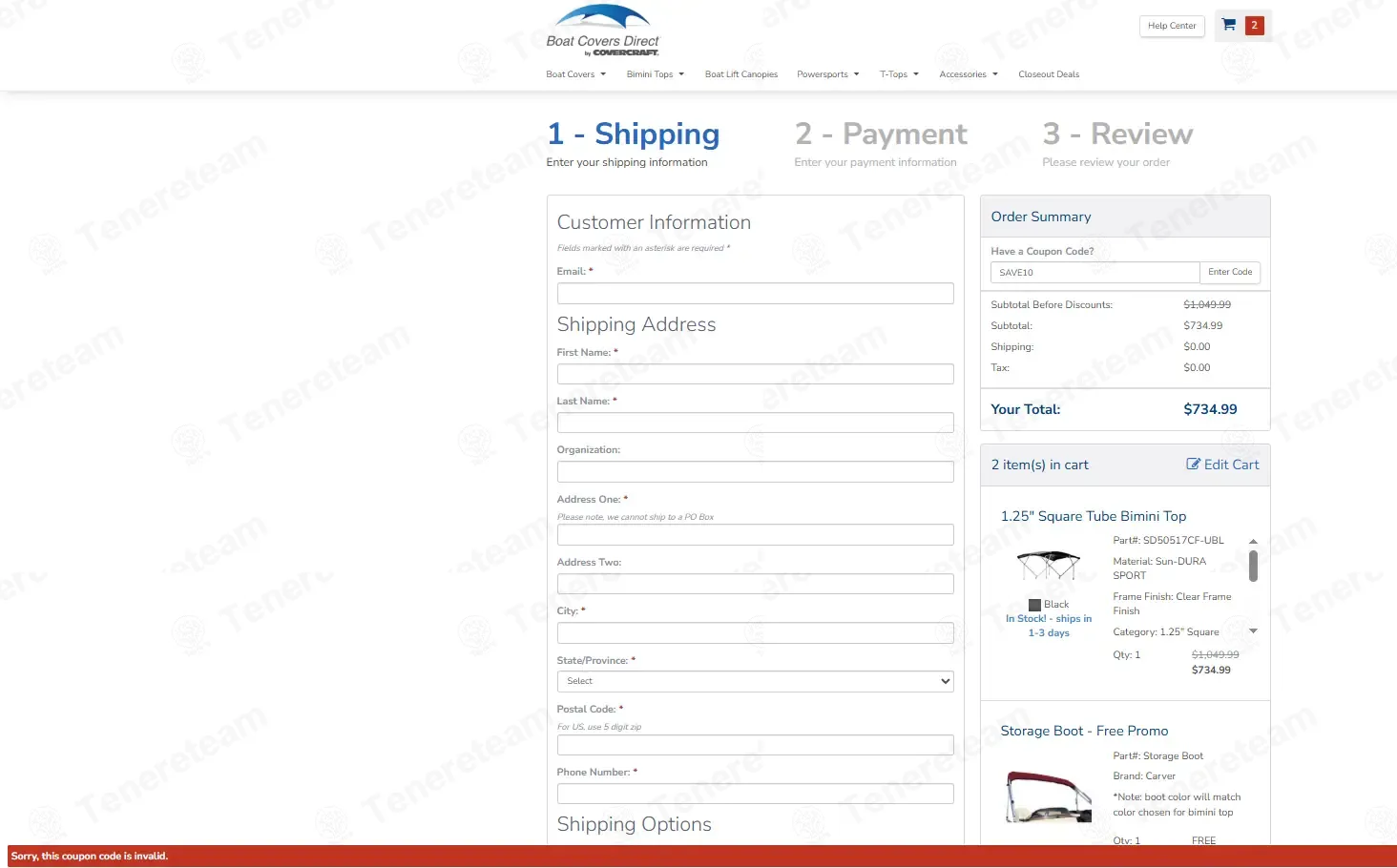
Task: Click the Bimini Top product thumbnail
Action: pyautogui.click(x=1048, y=566)
